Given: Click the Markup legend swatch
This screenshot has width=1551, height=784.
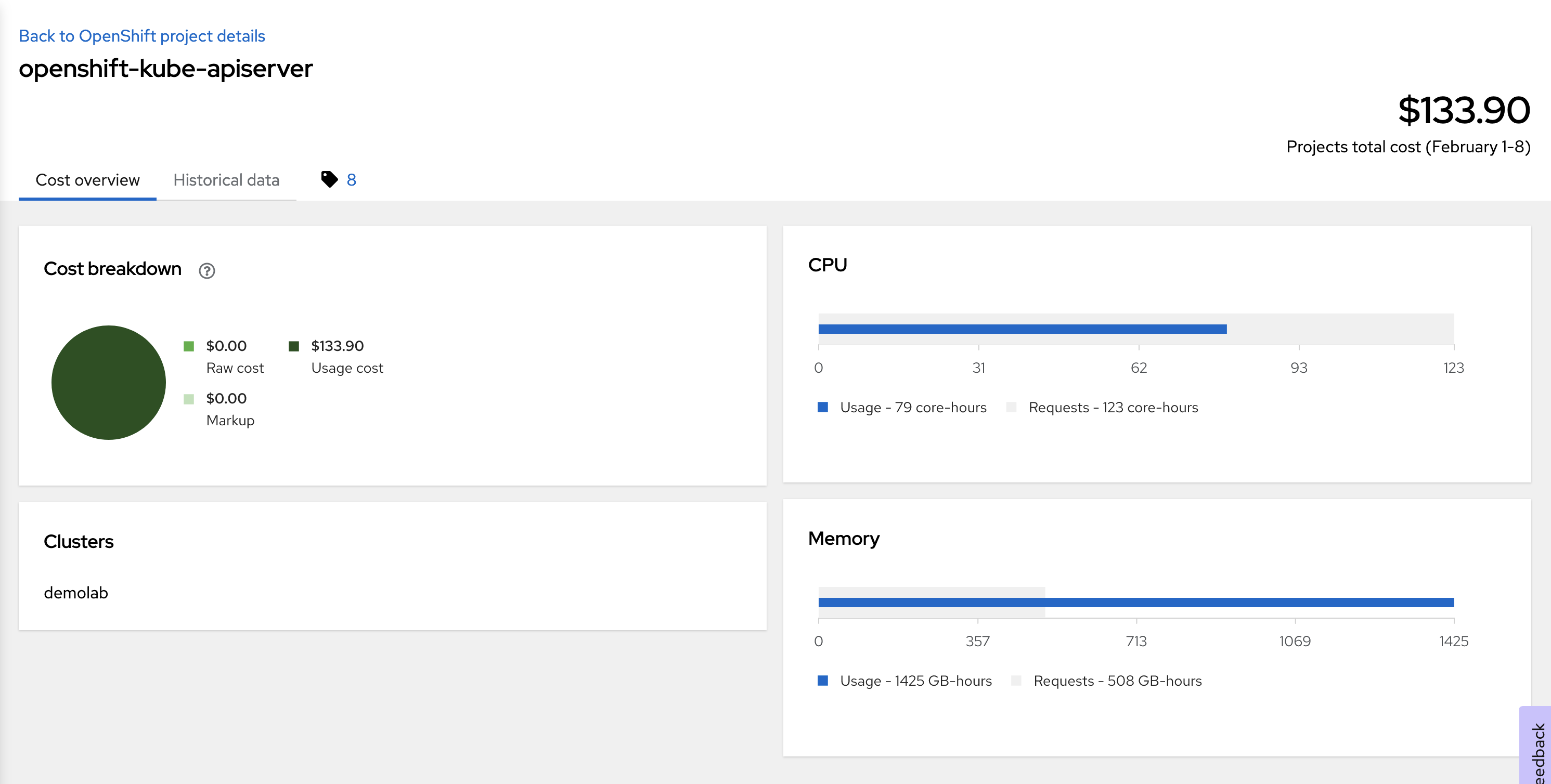Looking at the screenshot, I should 188,399.
